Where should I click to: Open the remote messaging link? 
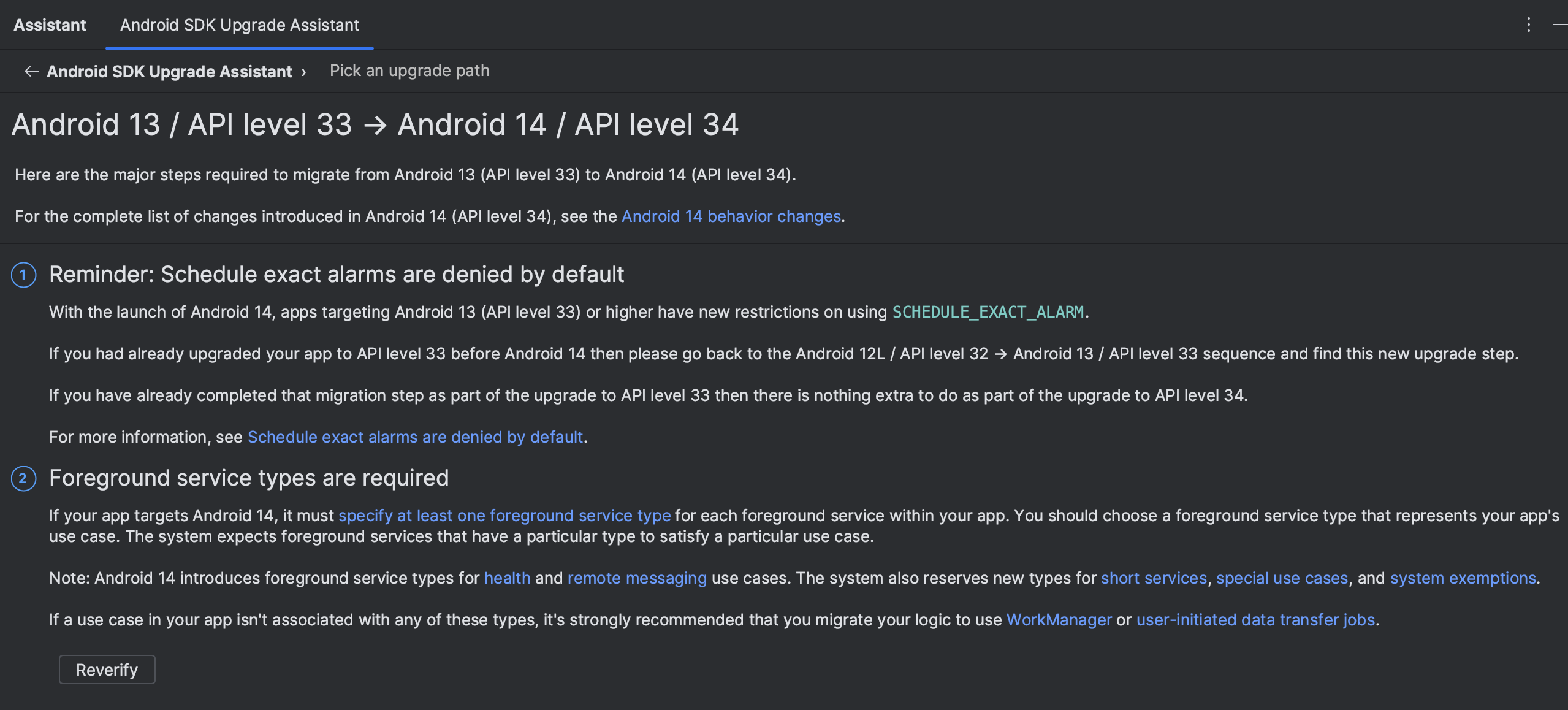coord(637,578)
